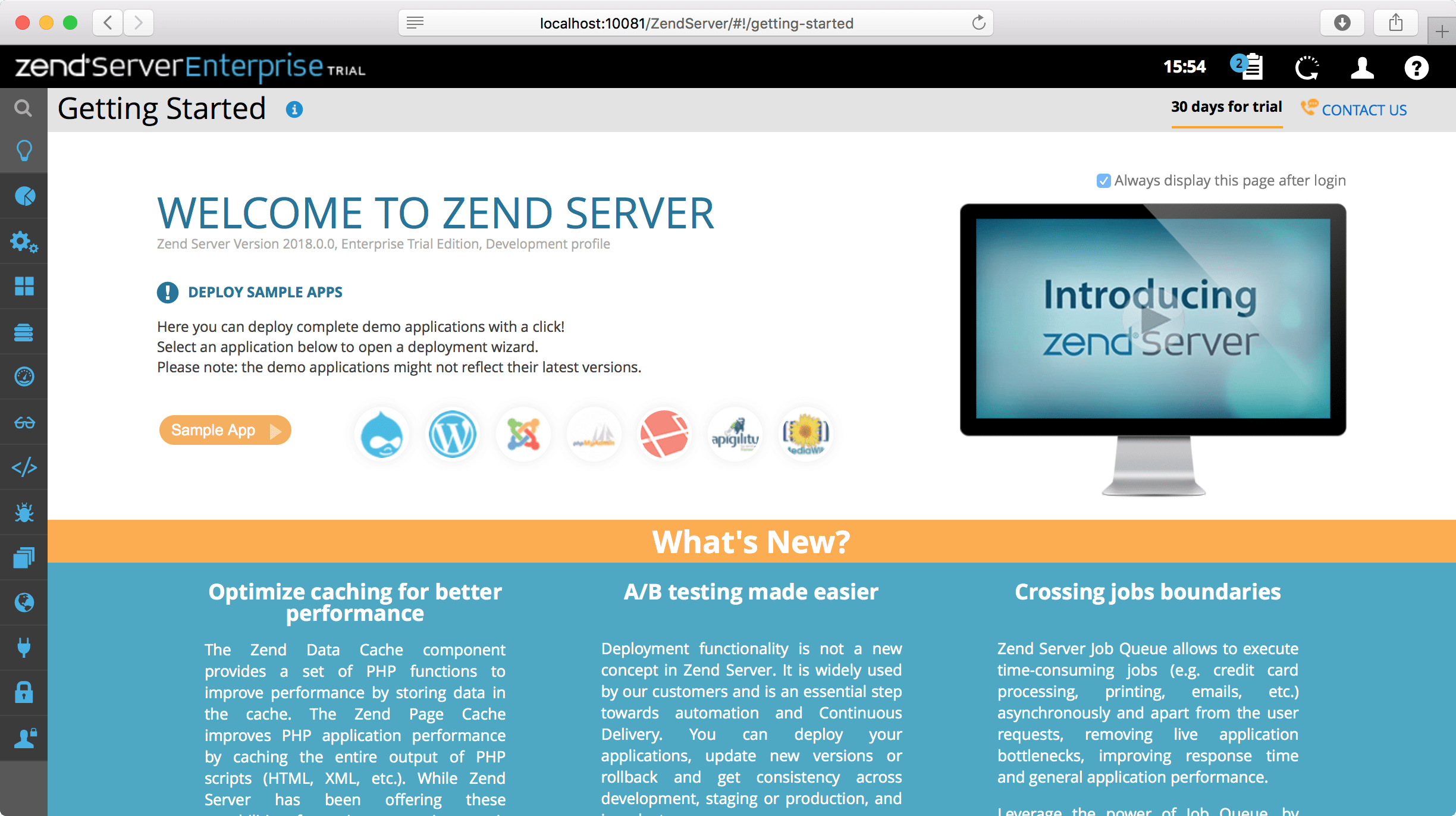1456x816 pixels.
Task: Open the pie chart dashboard sidebar icon
Action: (x=24, y=196)
